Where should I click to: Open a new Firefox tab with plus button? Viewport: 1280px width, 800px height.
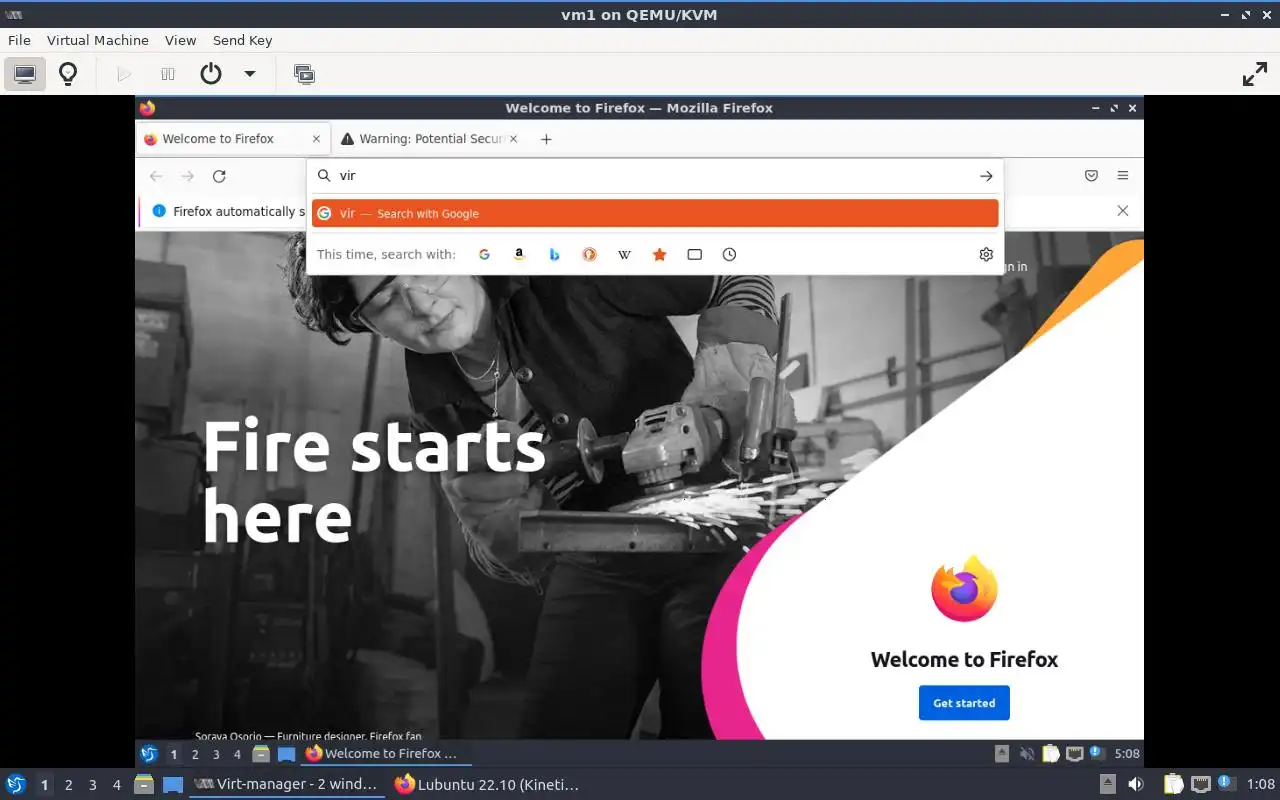[x=546, y=139]
